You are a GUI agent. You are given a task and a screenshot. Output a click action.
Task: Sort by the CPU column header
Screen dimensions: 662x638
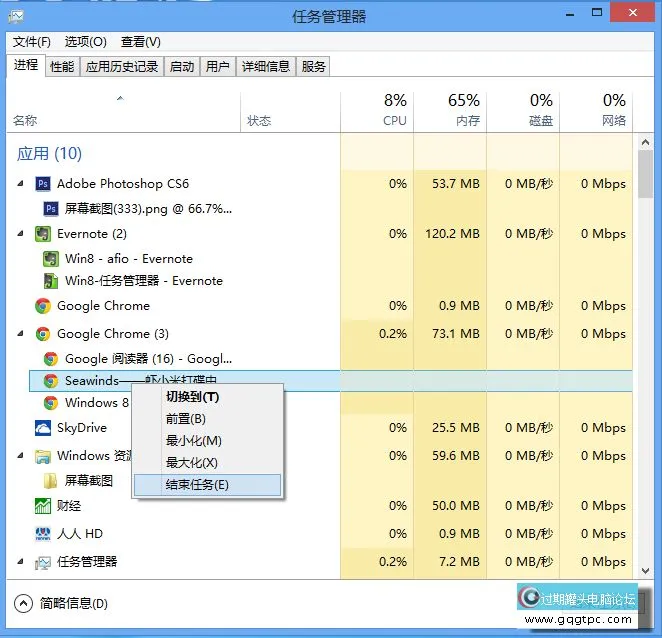point(377,112)
